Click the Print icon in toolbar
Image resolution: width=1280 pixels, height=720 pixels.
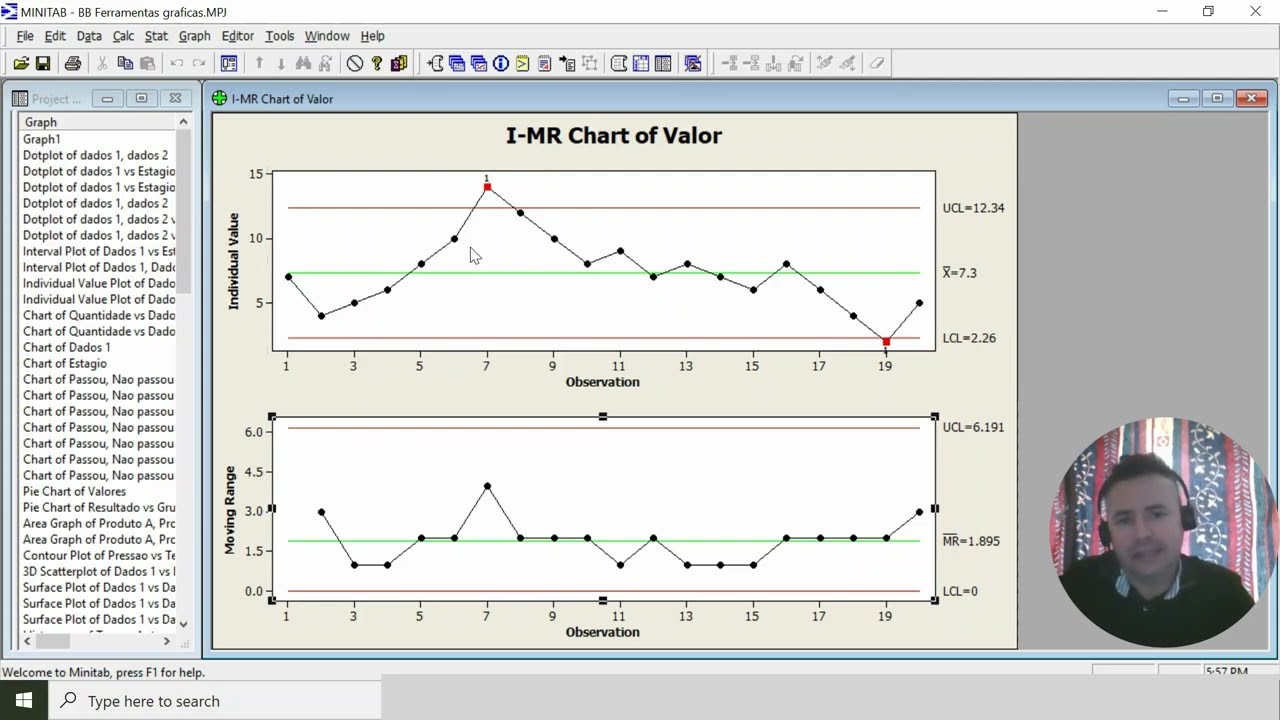72,63
